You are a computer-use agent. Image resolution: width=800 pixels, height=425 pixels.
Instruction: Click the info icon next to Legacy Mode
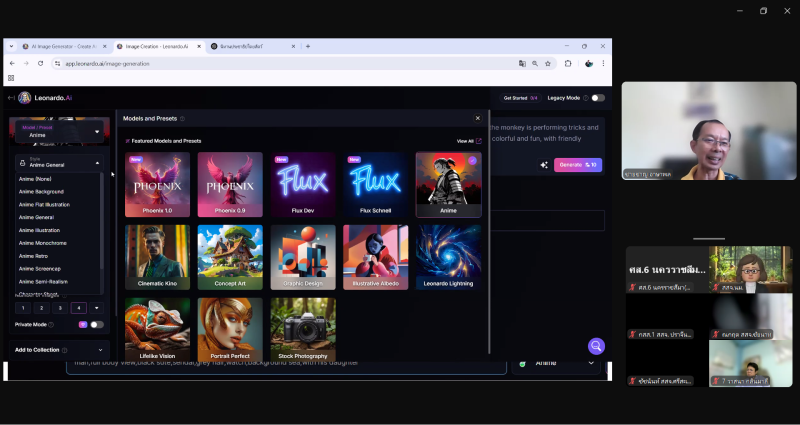click(586, 98)
